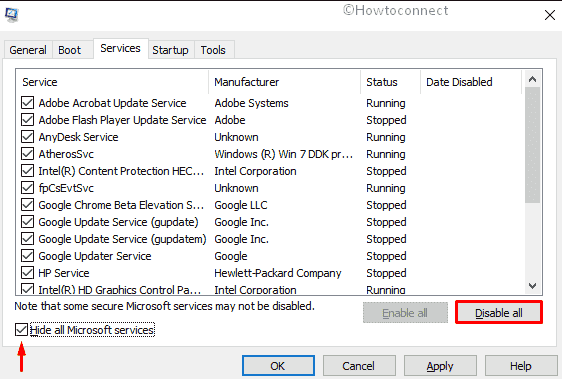
Task: Go to the Startup tab
Action: coord(170,50)
